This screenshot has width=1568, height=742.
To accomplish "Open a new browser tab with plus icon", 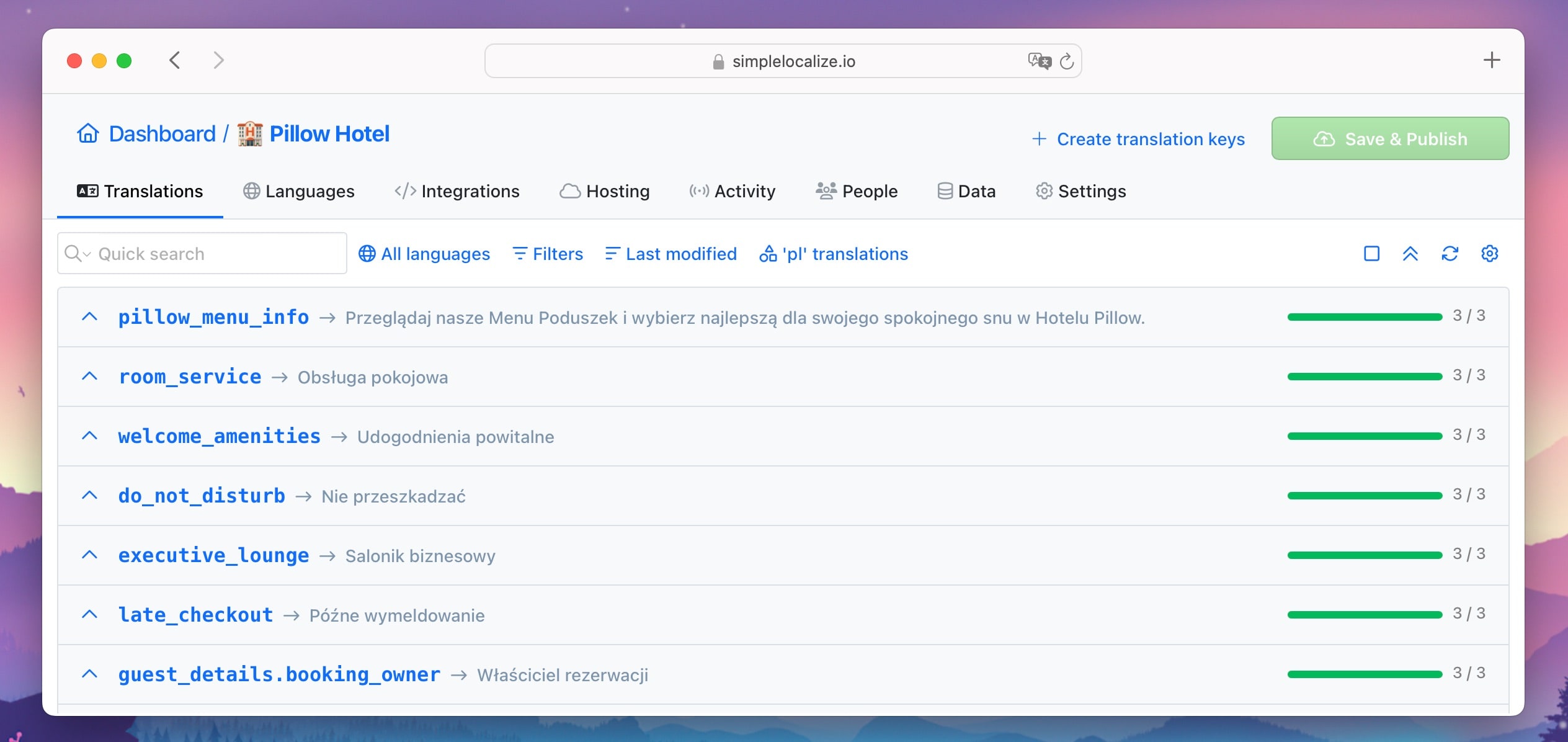I will (x=1492, y=60).
